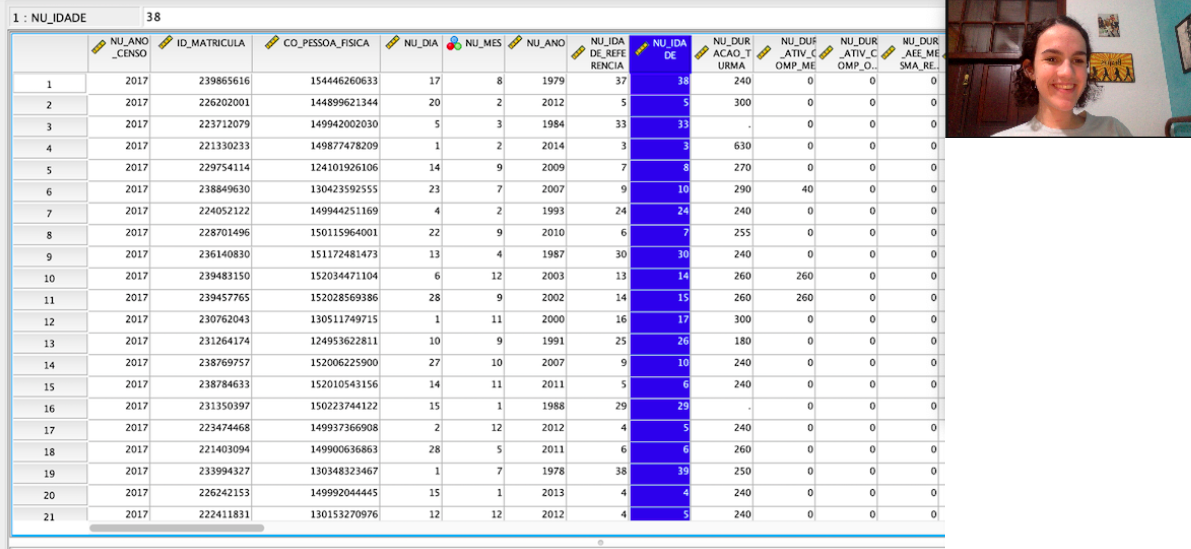
Task: Click the NU_DURACAO_TURMA value 630 cell
Action: pos(722,146)
